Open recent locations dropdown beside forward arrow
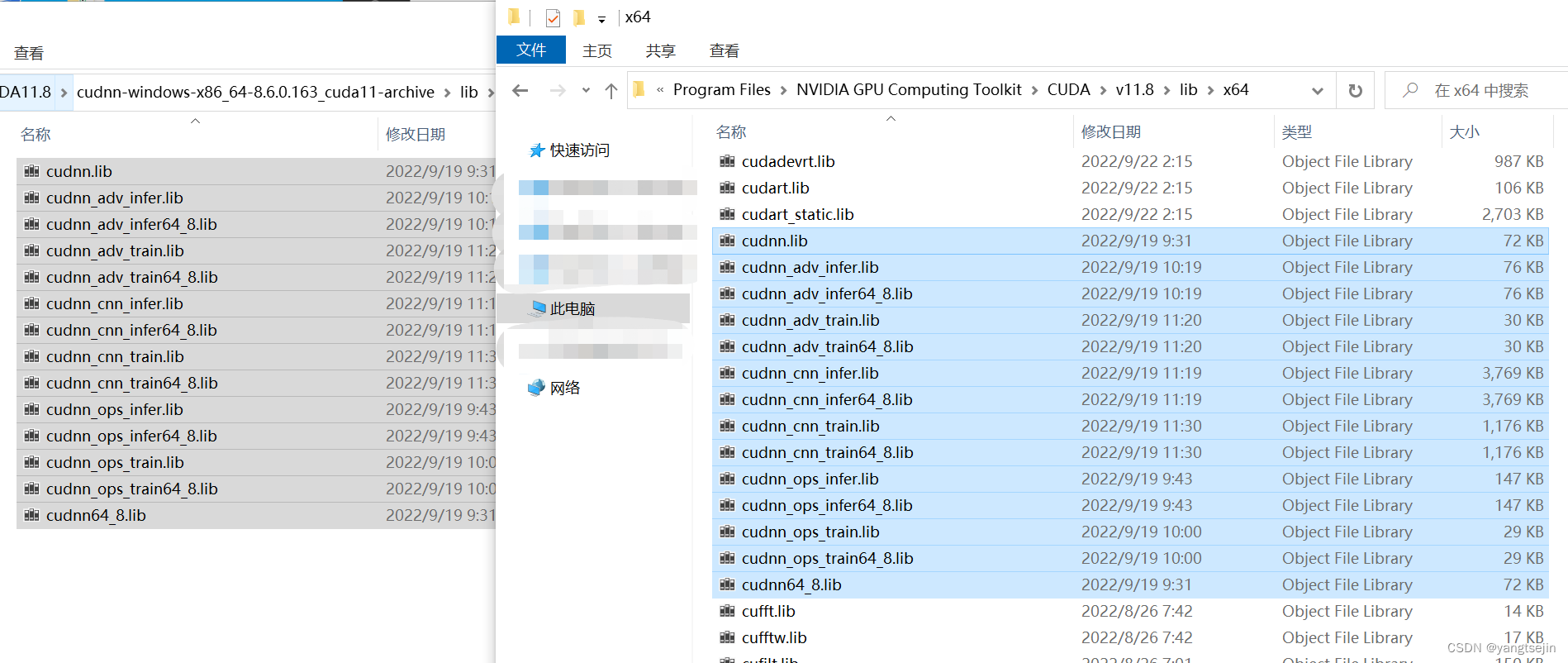The height and width of the screenshot is (663, 1568). point(586,90)
